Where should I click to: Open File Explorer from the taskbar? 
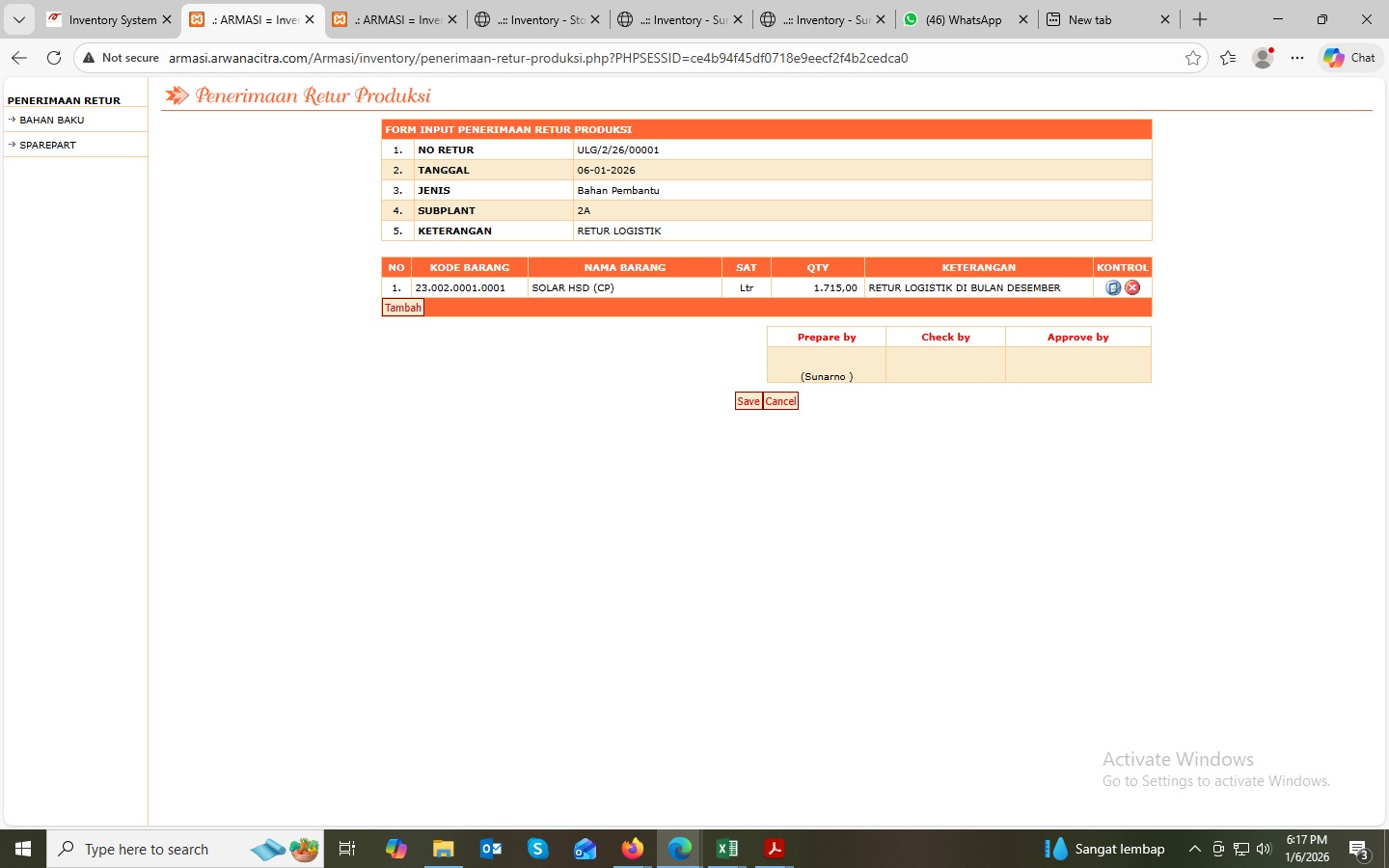coord(443,849)
